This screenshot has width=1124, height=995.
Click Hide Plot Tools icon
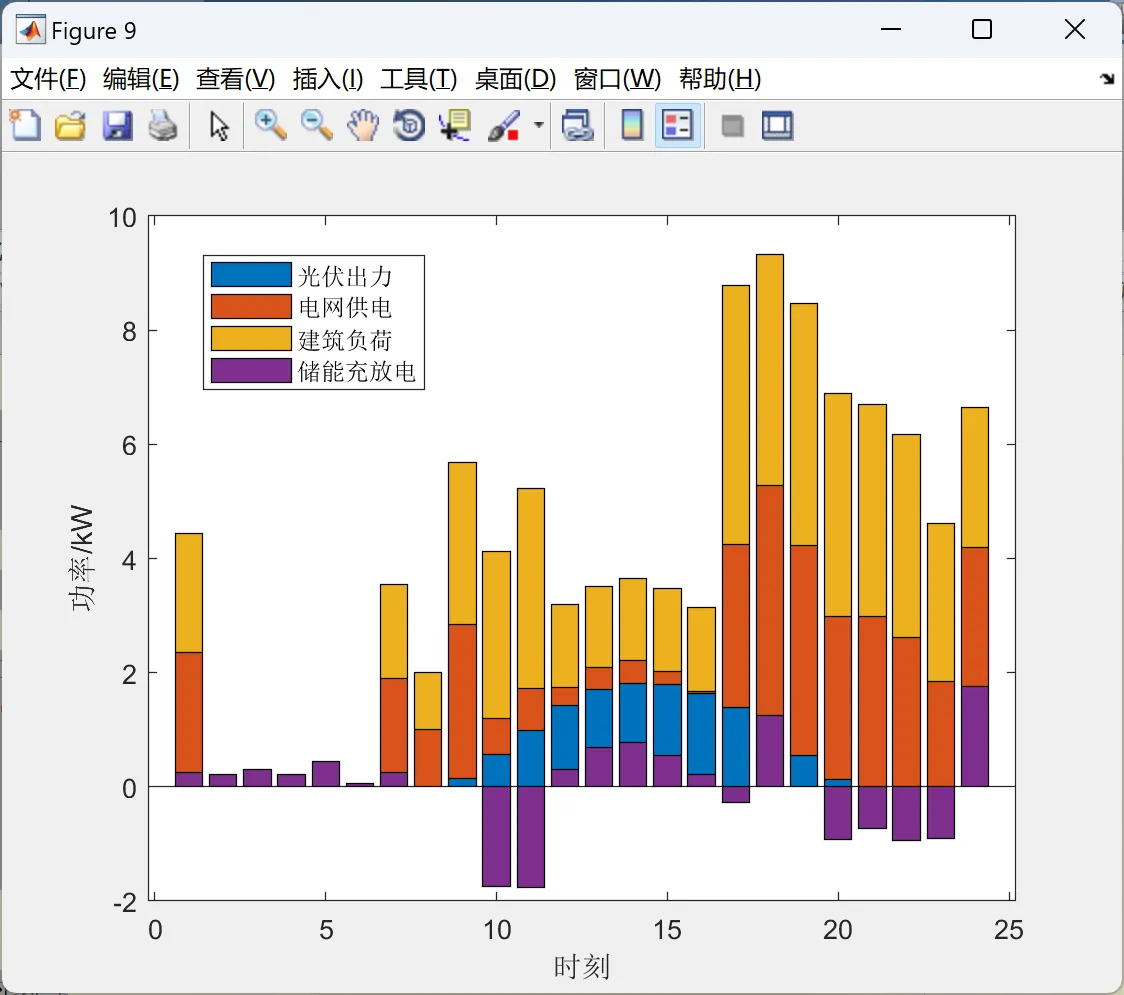point(732,127)
